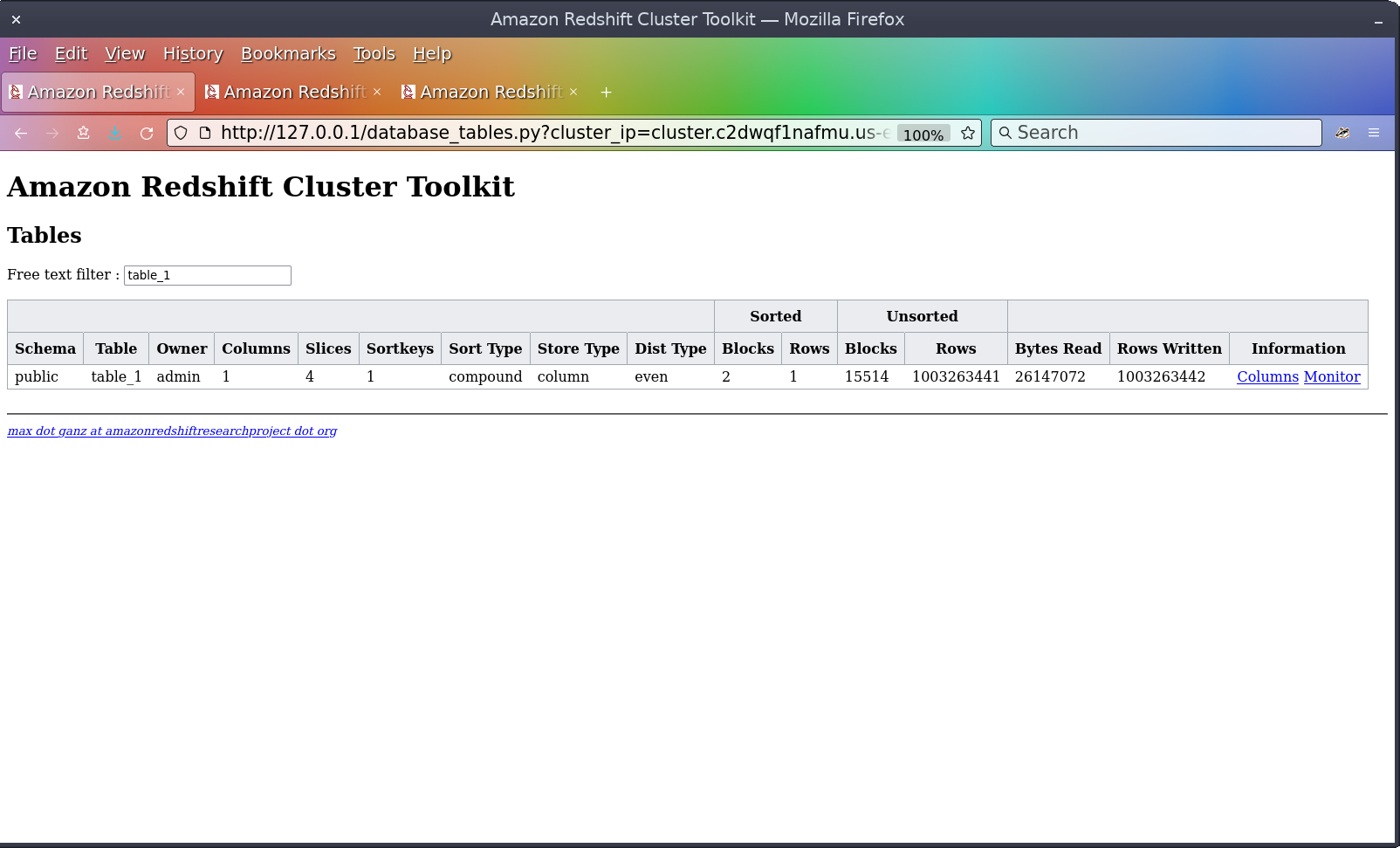Open the Help menu
Screen dimensions: 1400x848
click(x=432, y=53)
